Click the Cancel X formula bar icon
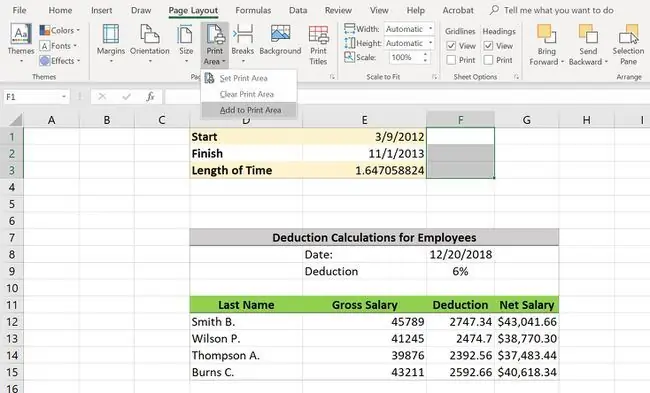This screenshot has width=650, height=393. (x=102, y=97)
